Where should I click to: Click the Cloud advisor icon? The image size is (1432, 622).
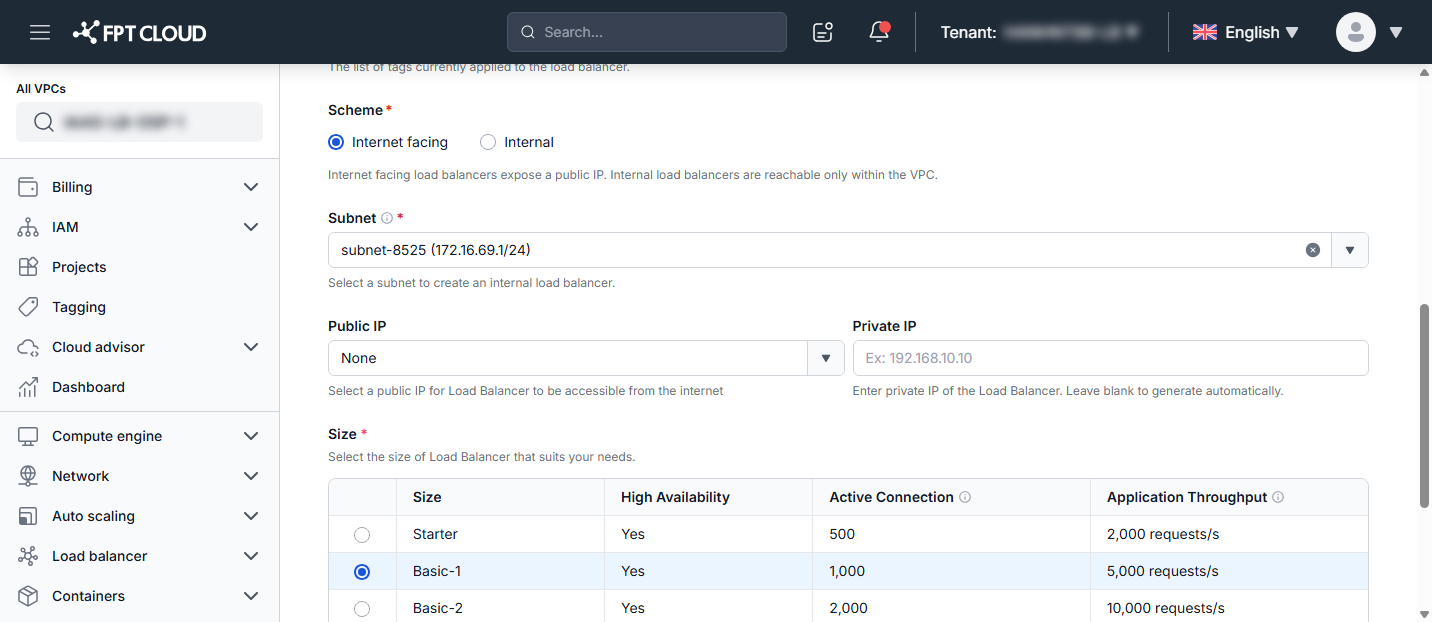[28, 347]
